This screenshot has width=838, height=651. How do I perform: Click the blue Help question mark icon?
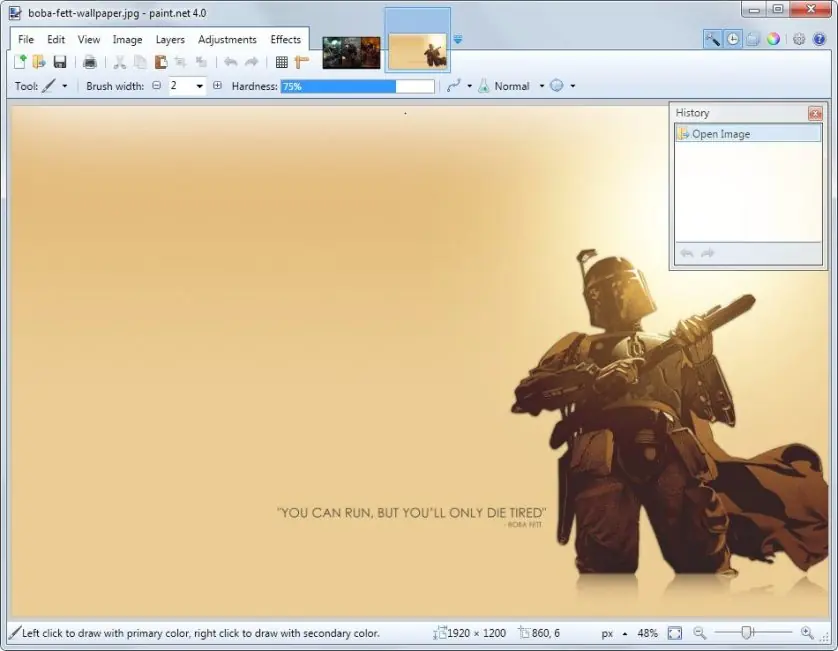click(819, 39)
